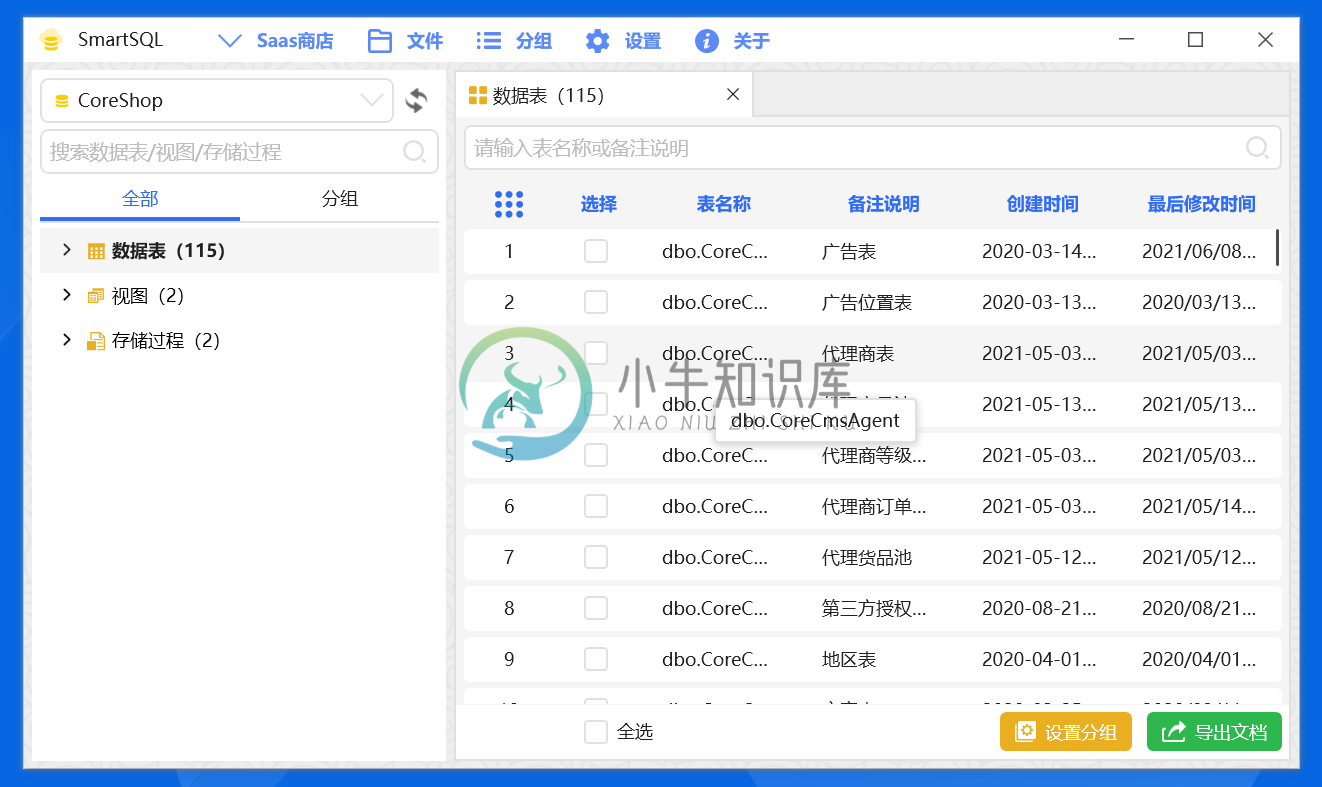Click the refresh database icon

(x=416, y=100)
